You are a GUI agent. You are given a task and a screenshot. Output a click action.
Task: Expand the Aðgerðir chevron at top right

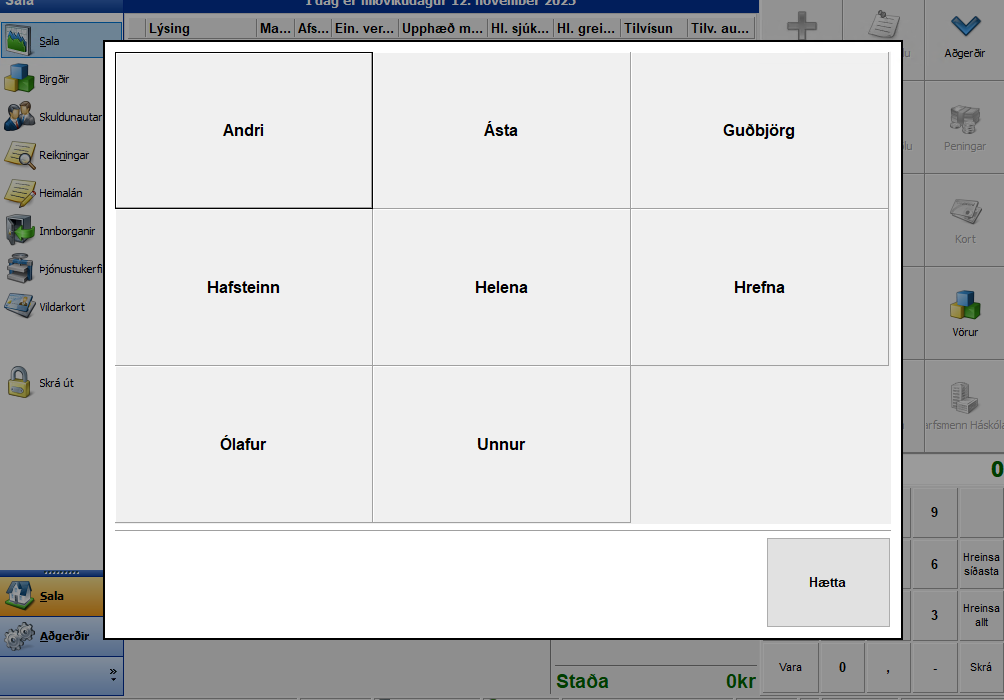tap(964, 25)
